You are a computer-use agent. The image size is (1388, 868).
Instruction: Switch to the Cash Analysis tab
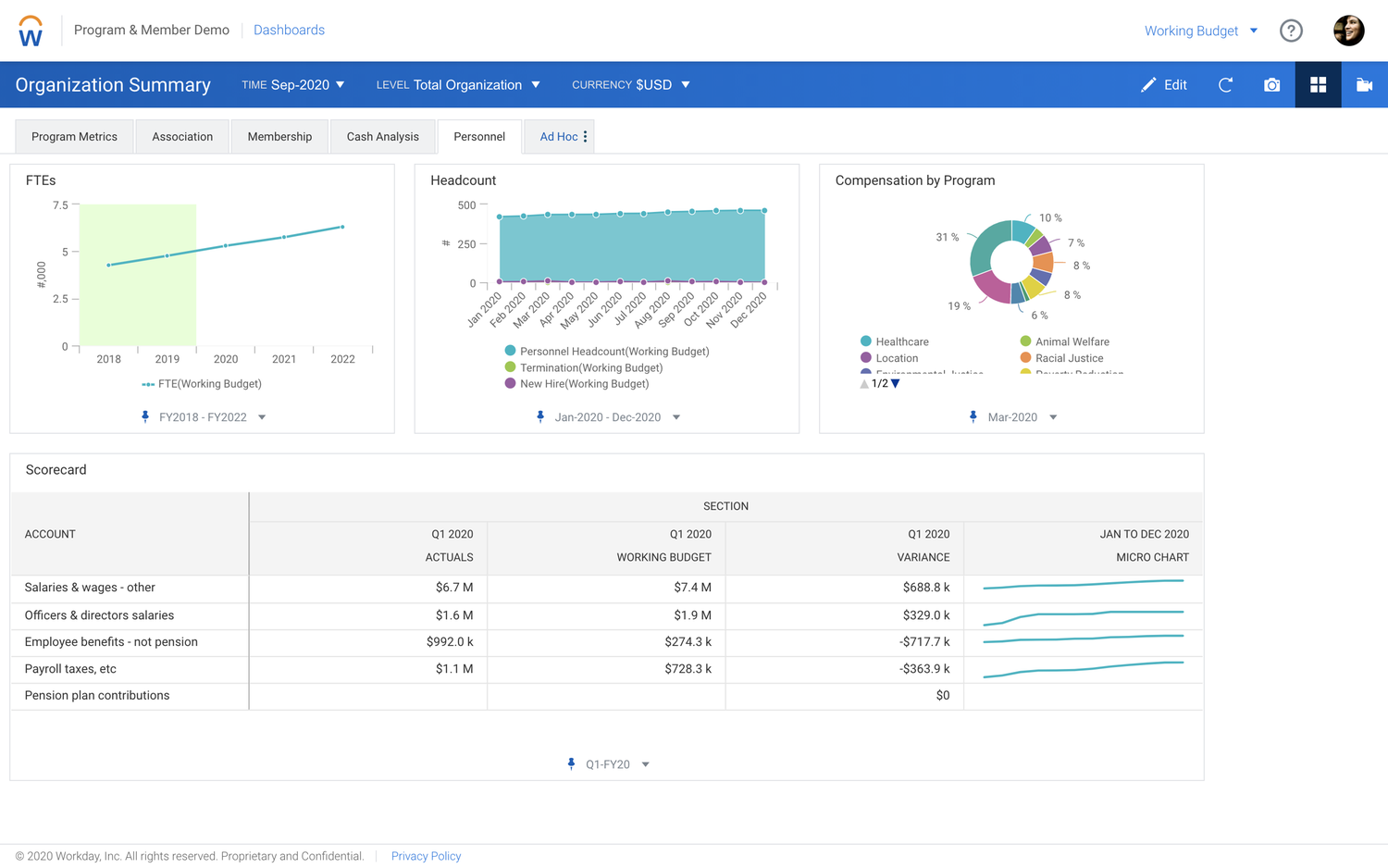382,136
